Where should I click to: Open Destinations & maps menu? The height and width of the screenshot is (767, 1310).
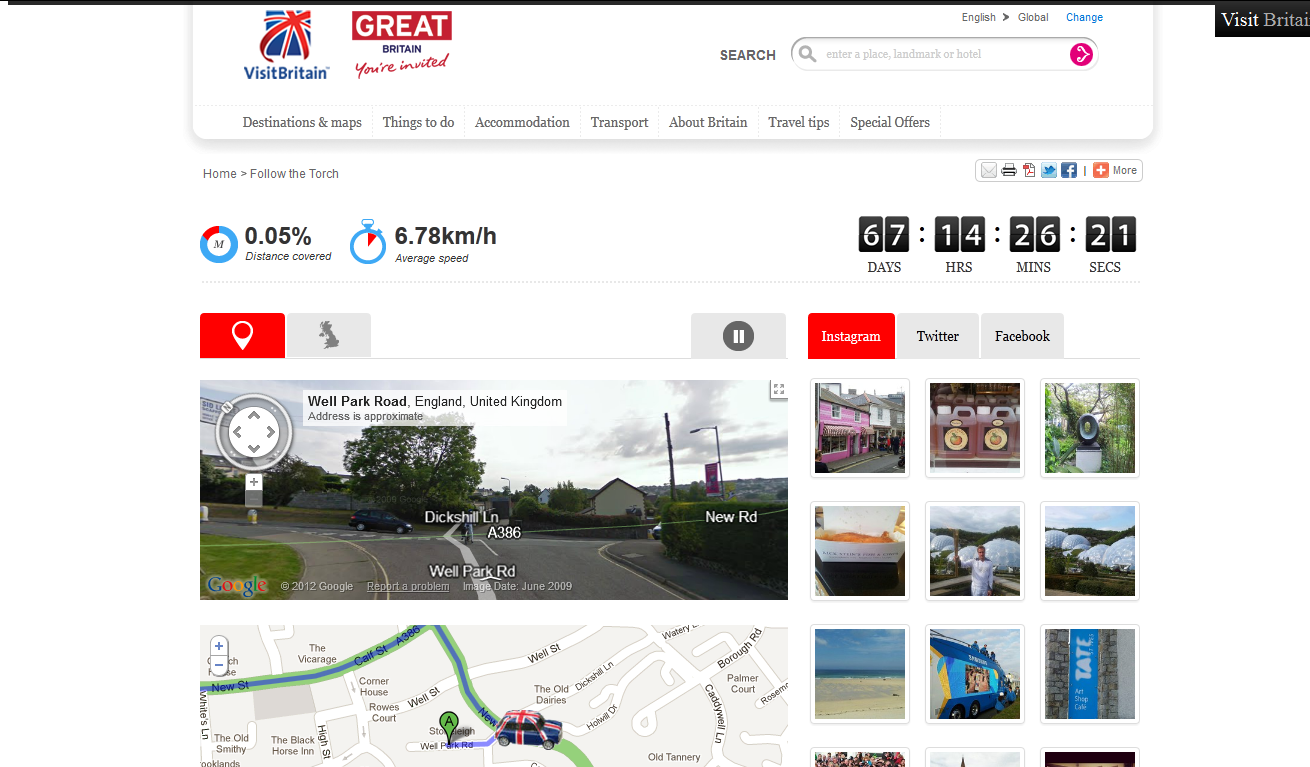302,122
